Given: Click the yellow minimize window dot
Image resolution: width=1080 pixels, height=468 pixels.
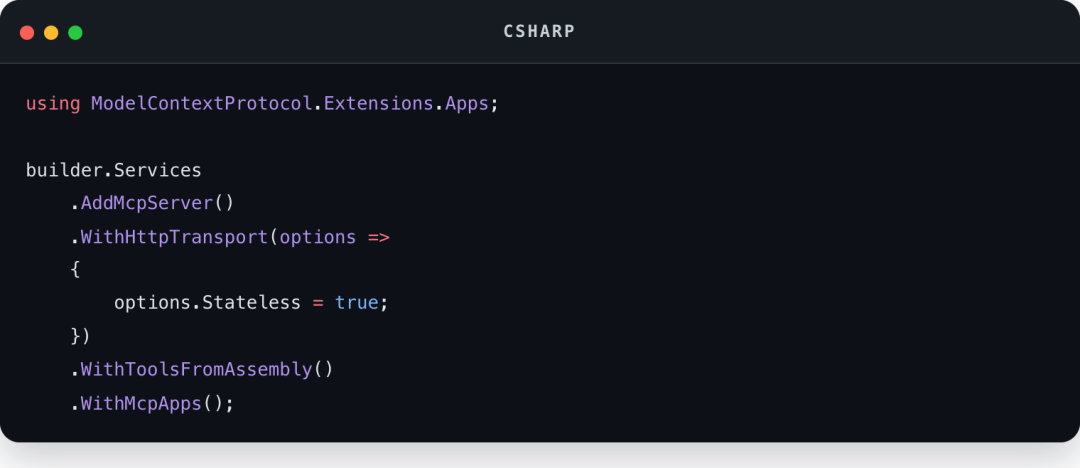Looking at the screenshot, I should pyautogui.click(x=51, y=32).
